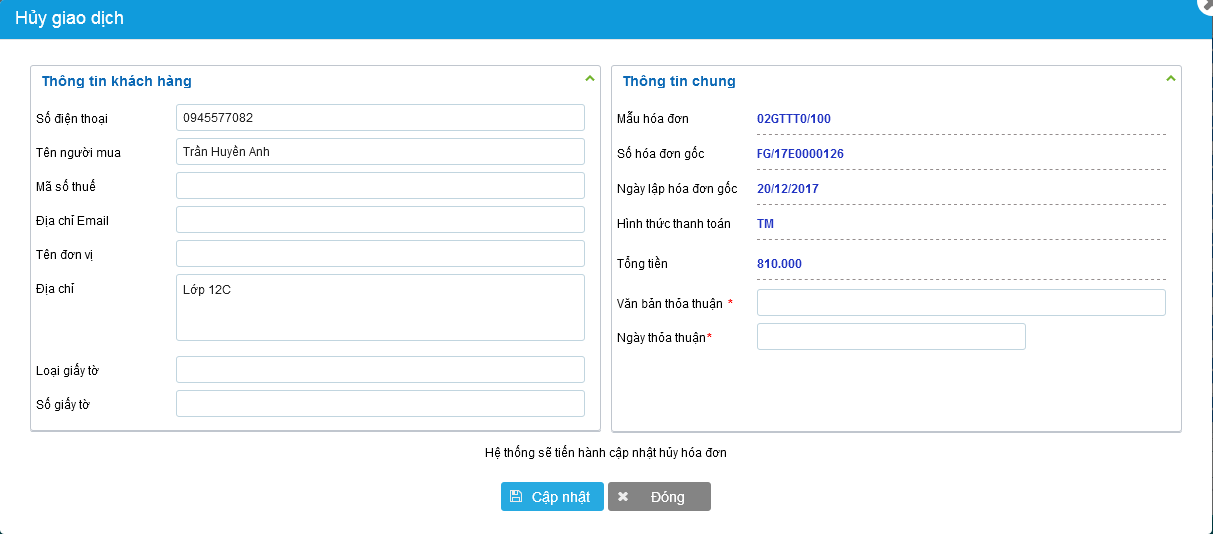Click the invoice number FG/17E0000126

click(x=800, y=154)
